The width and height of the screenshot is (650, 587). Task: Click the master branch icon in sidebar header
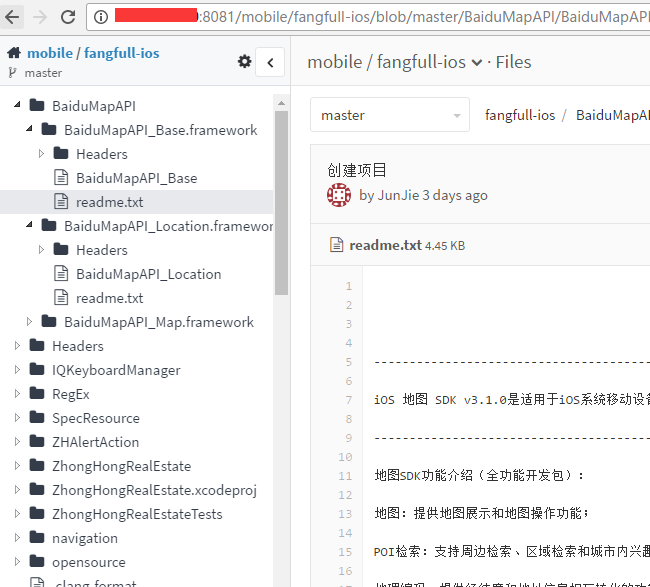point(12,73)
